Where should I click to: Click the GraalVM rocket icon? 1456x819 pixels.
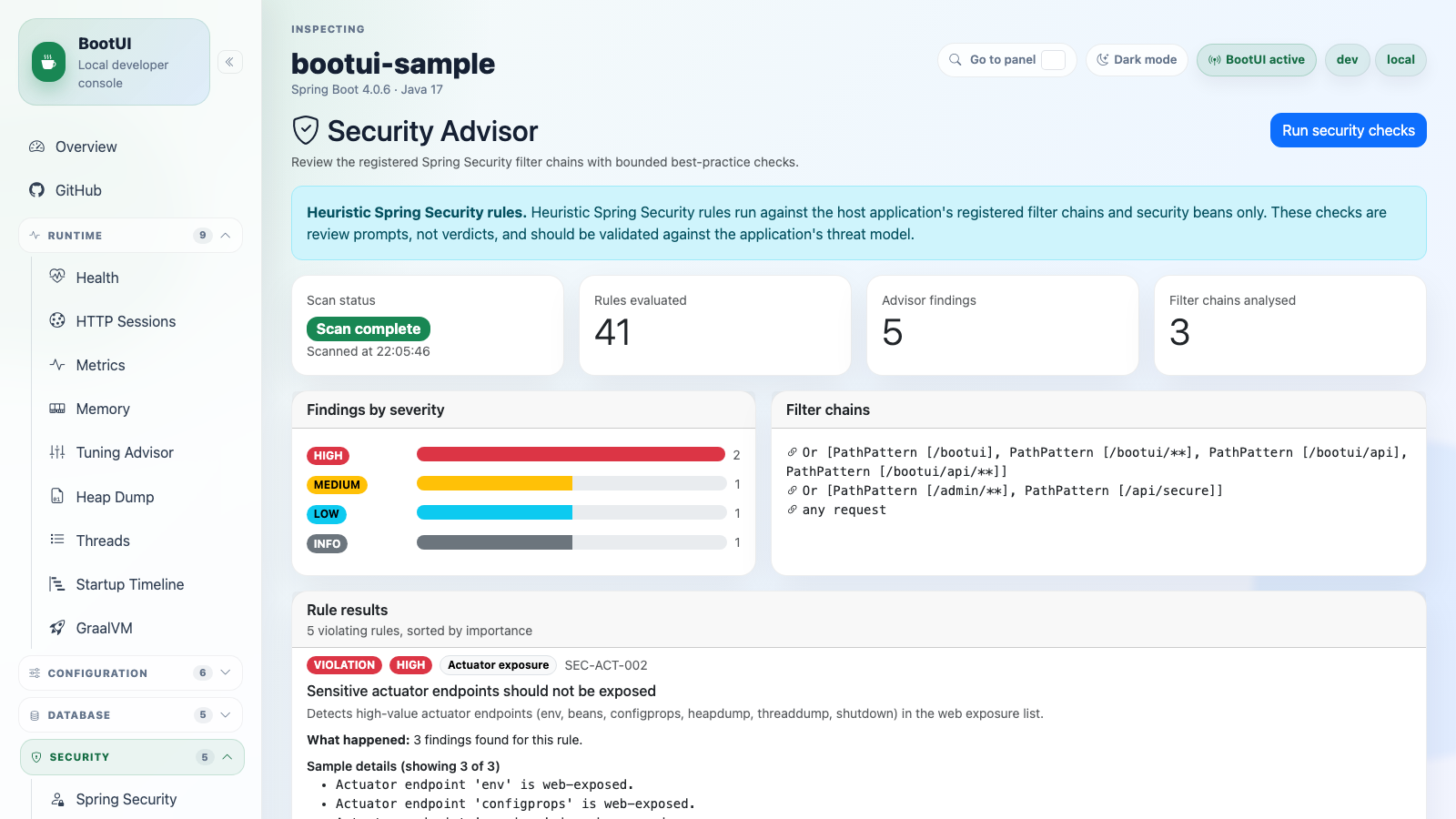57,628
